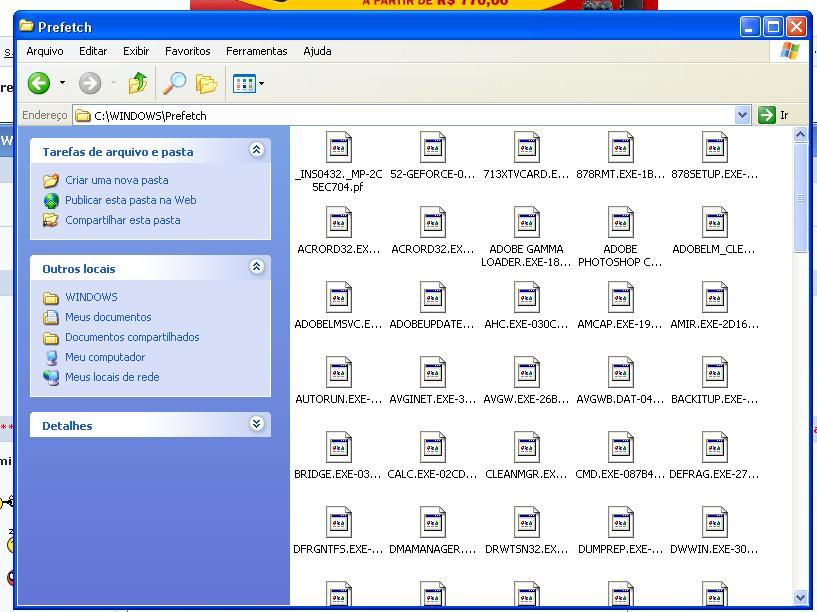This screenshot has width=817, height=612.
Task: Select the _INS0432._MP-2C5EC704.pf file icon
Action: (339, 147)
